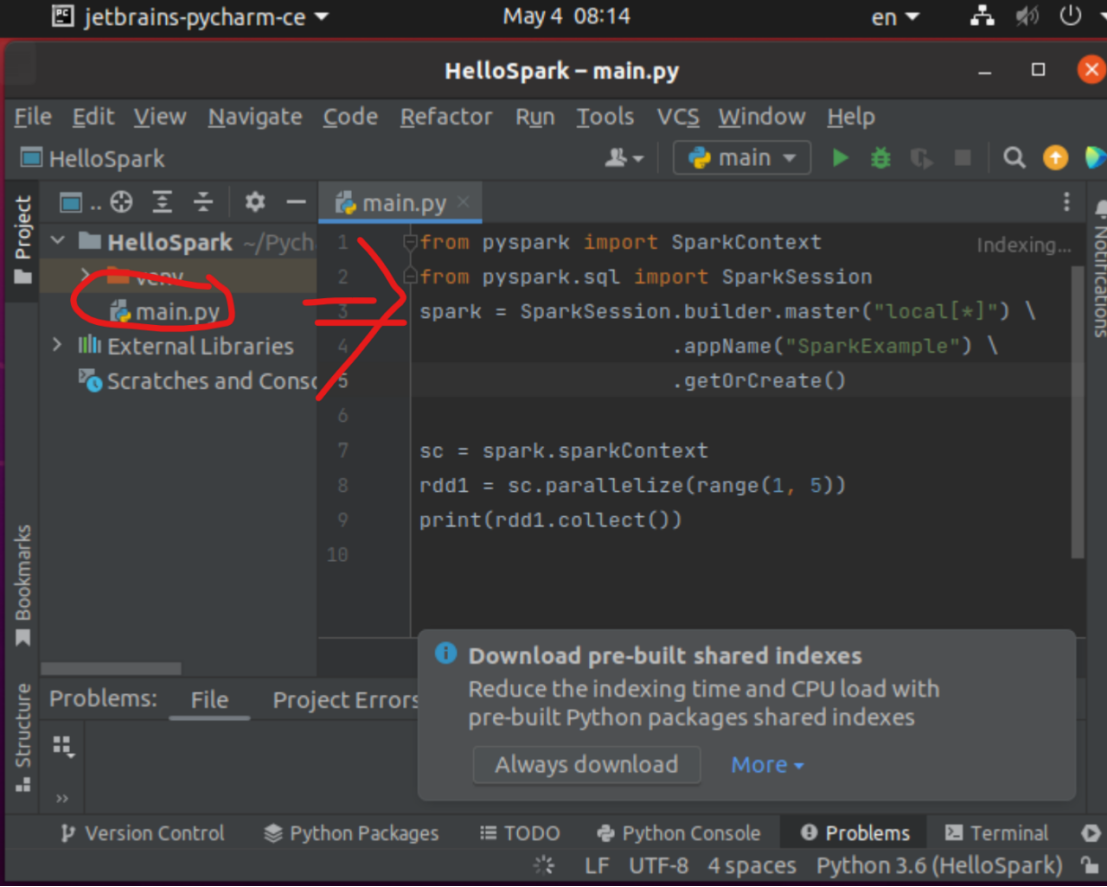
Task: Toggle the Project tool window tab
Action: 23,239
